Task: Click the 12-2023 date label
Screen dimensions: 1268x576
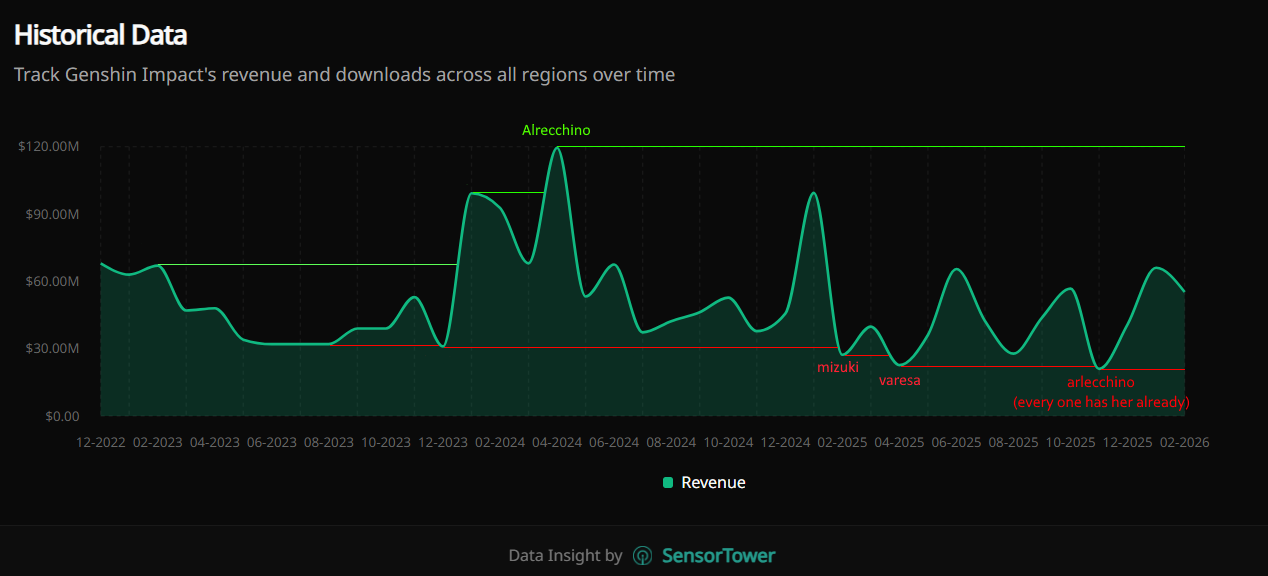Action: click(x=443, y=442)
